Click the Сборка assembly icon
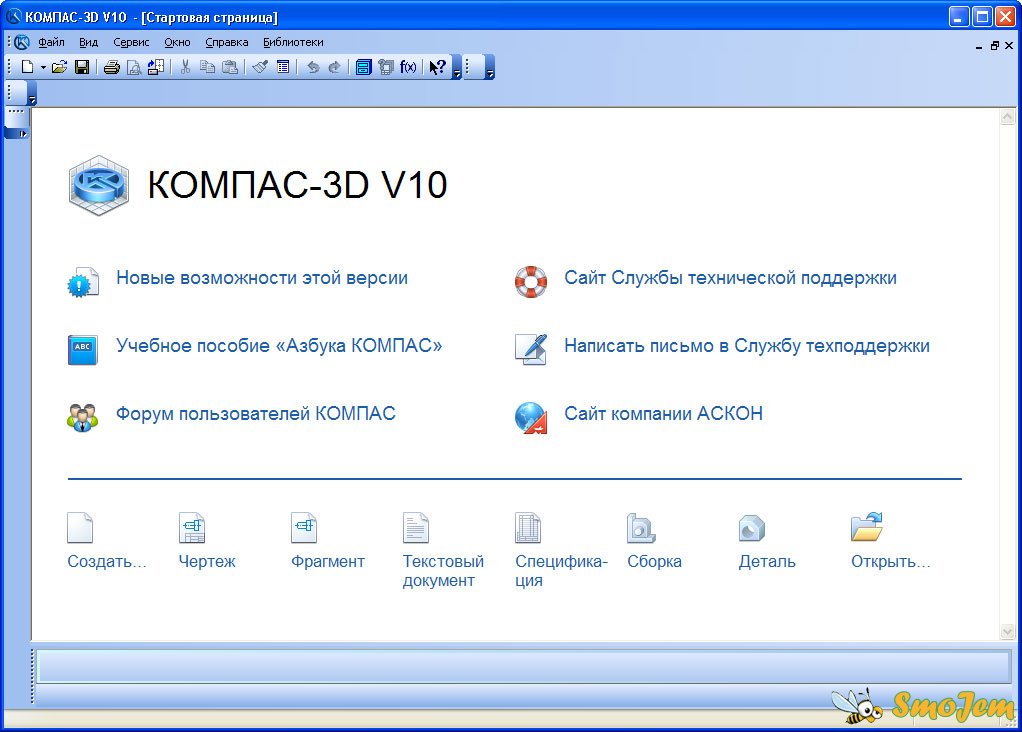The image size is (1022, 732). (641, 527)
